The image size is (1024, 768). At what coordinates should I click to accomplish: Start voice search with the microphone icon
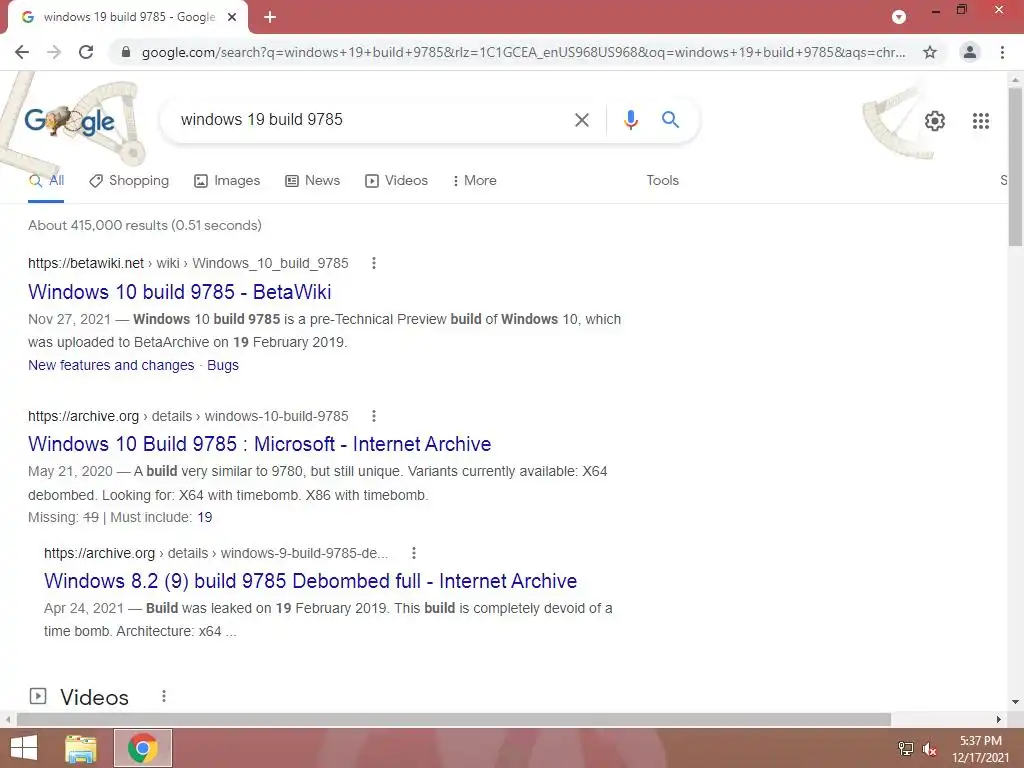pos(630,120)
